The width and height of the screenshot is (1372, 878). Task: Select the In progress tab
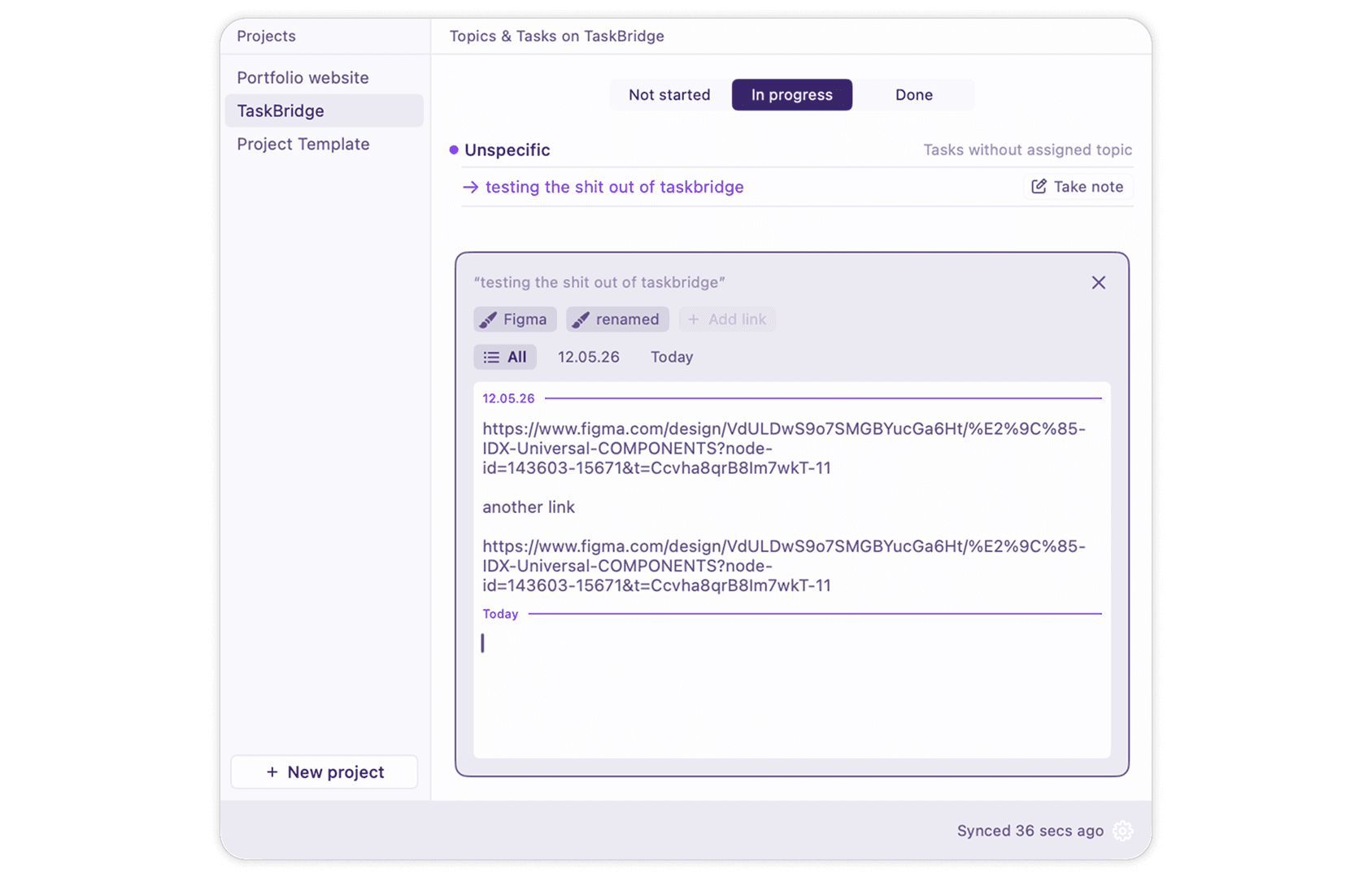tap(791, 95)
